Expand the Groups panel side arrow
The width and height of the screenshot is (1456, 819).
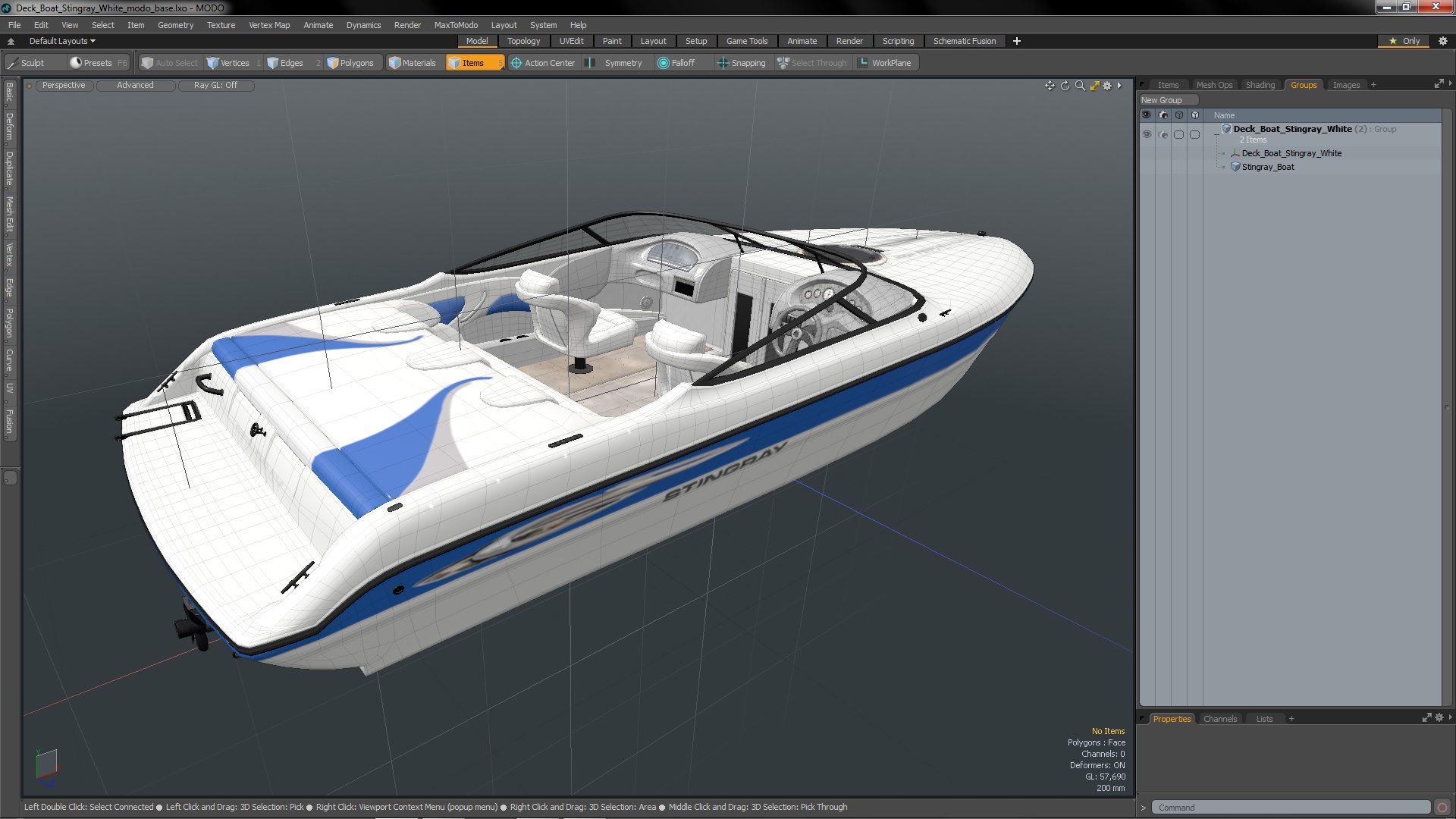[x=1450, y=83]
